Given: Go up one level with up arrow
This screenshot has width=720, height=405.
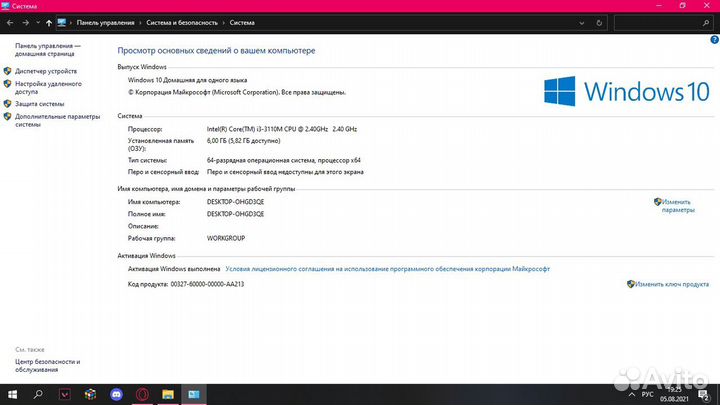Looking at the screenshot, I should tap(48, 21).
